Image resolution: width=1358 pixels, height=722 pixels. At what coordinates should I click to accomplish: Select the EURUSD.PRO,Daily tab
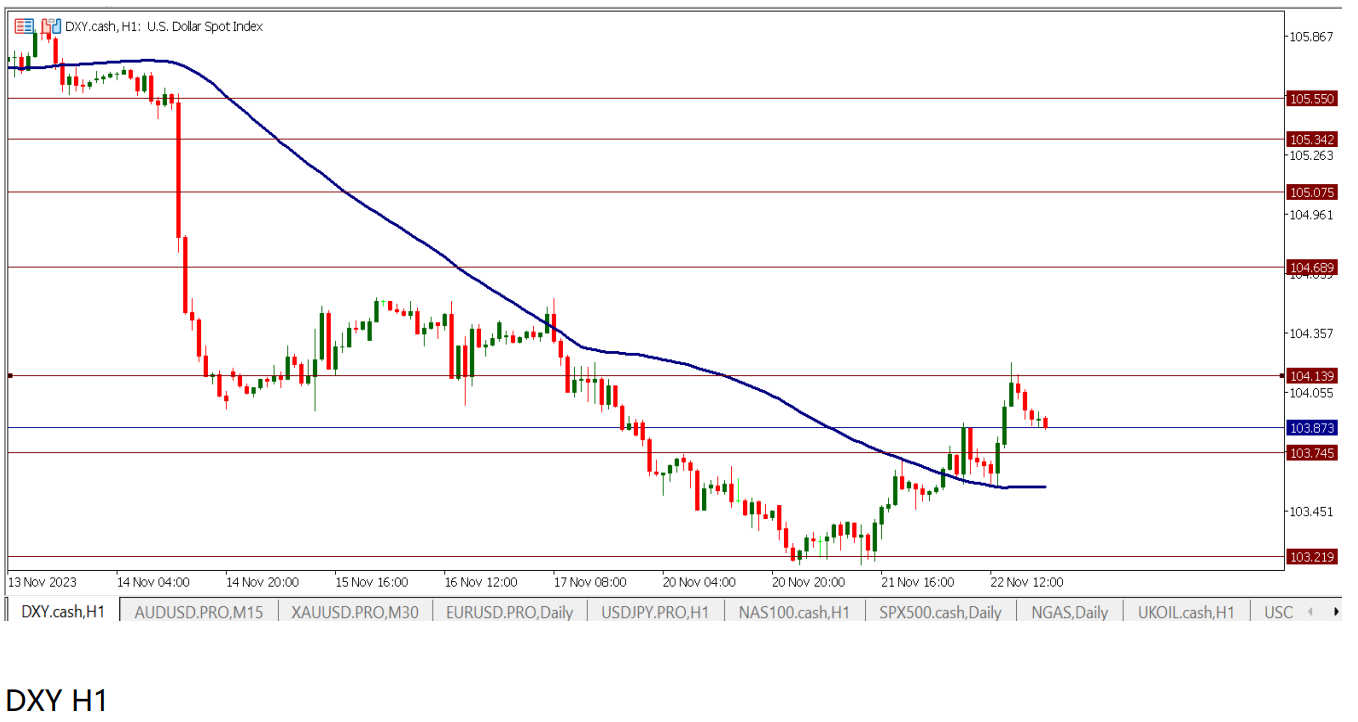510,612
